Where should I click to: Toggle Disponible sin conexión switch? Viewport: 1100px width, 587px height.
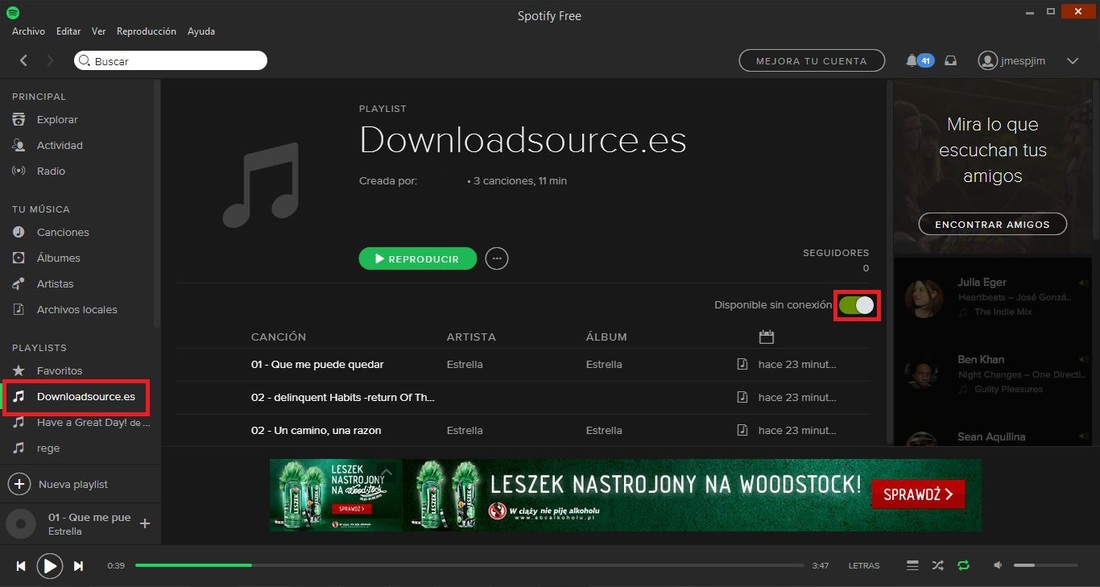point(857,305)
